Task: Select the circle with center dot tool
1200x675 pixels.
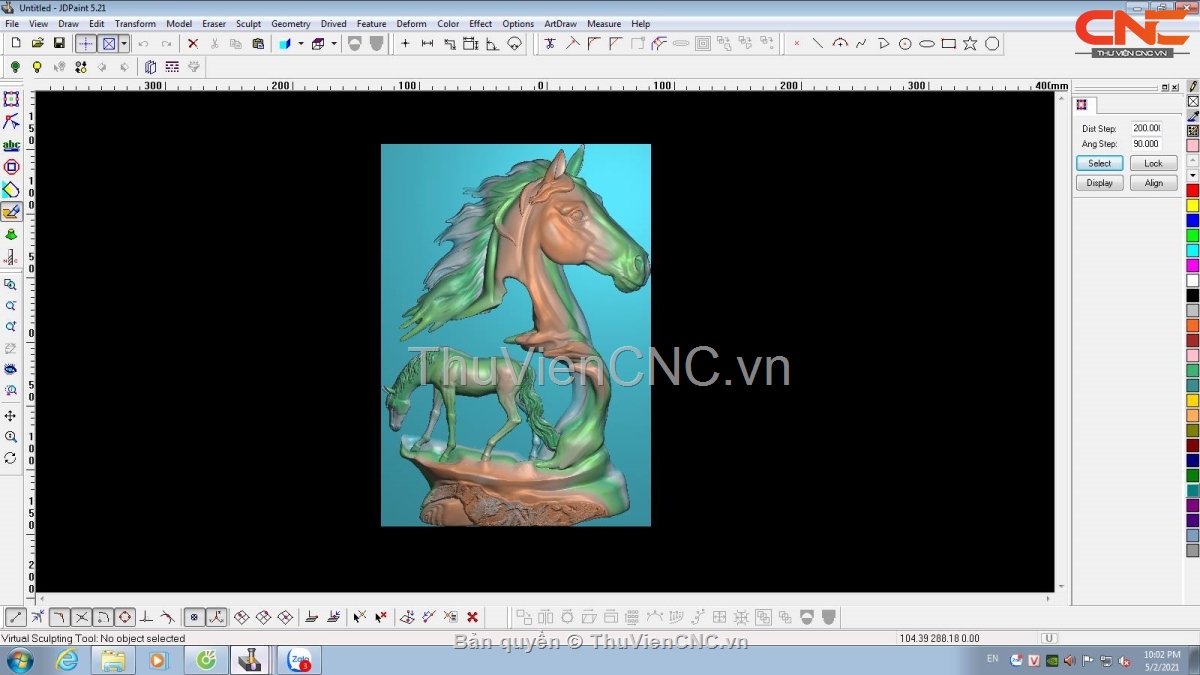Action: click(x=905, y=44)
